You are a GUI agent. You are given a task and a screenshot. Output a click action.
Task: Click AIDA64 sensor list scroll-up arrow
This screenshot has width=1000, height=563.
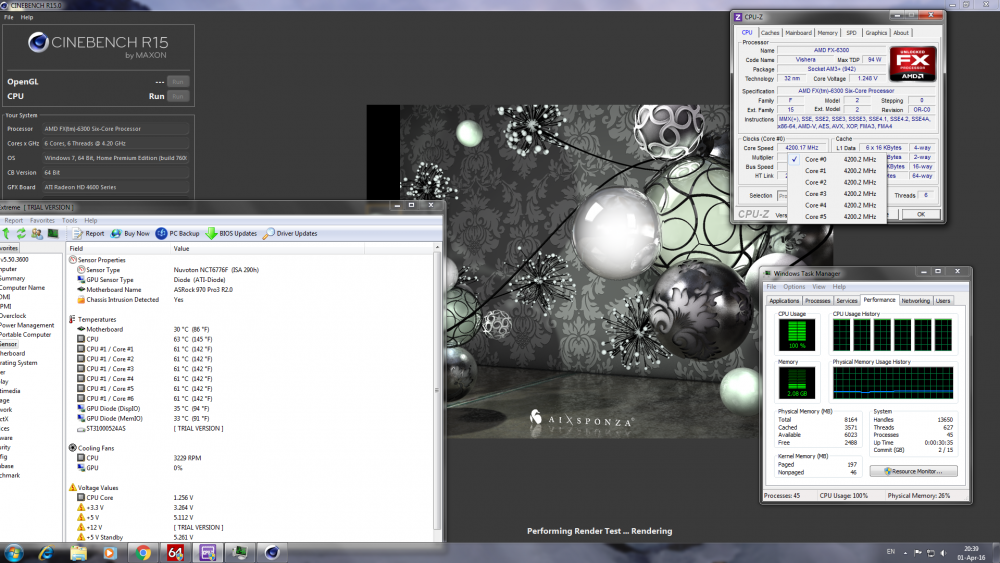point(438,247)
